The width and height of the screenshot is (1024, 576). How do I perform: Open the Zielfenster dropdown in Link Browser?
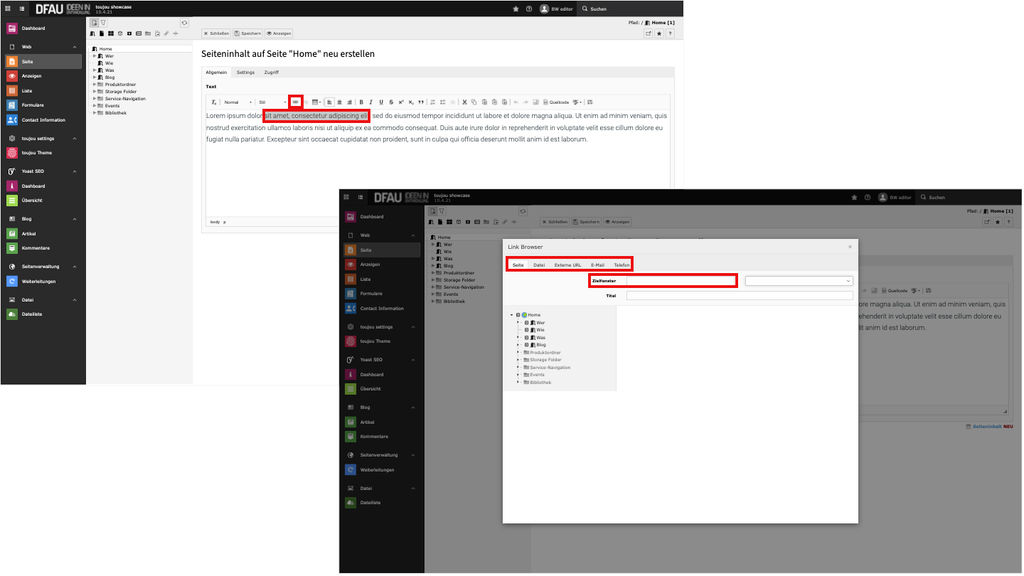798,281
